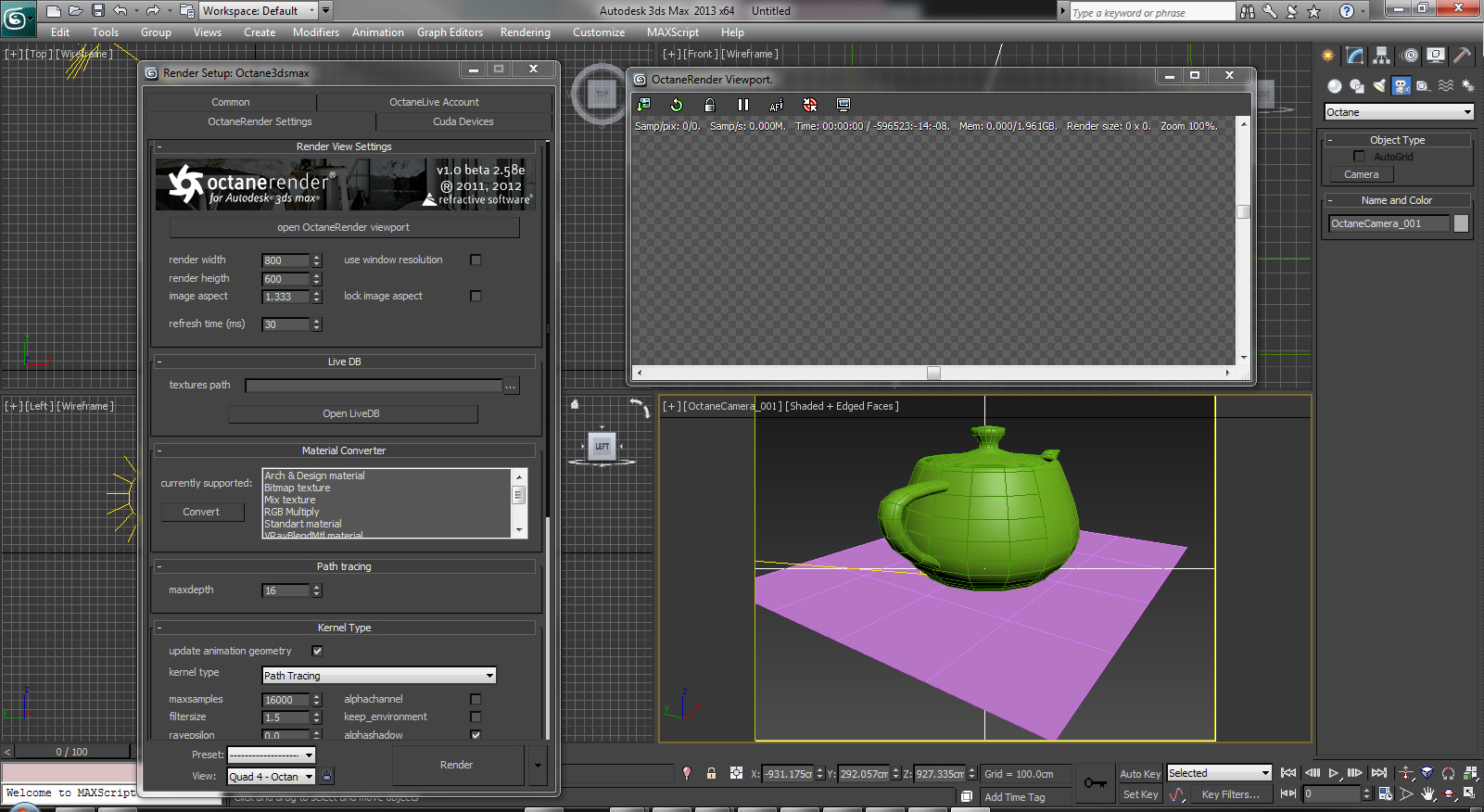Select the Systems gears category icon
The image size is (1484, 812).
click(1468, 86)
